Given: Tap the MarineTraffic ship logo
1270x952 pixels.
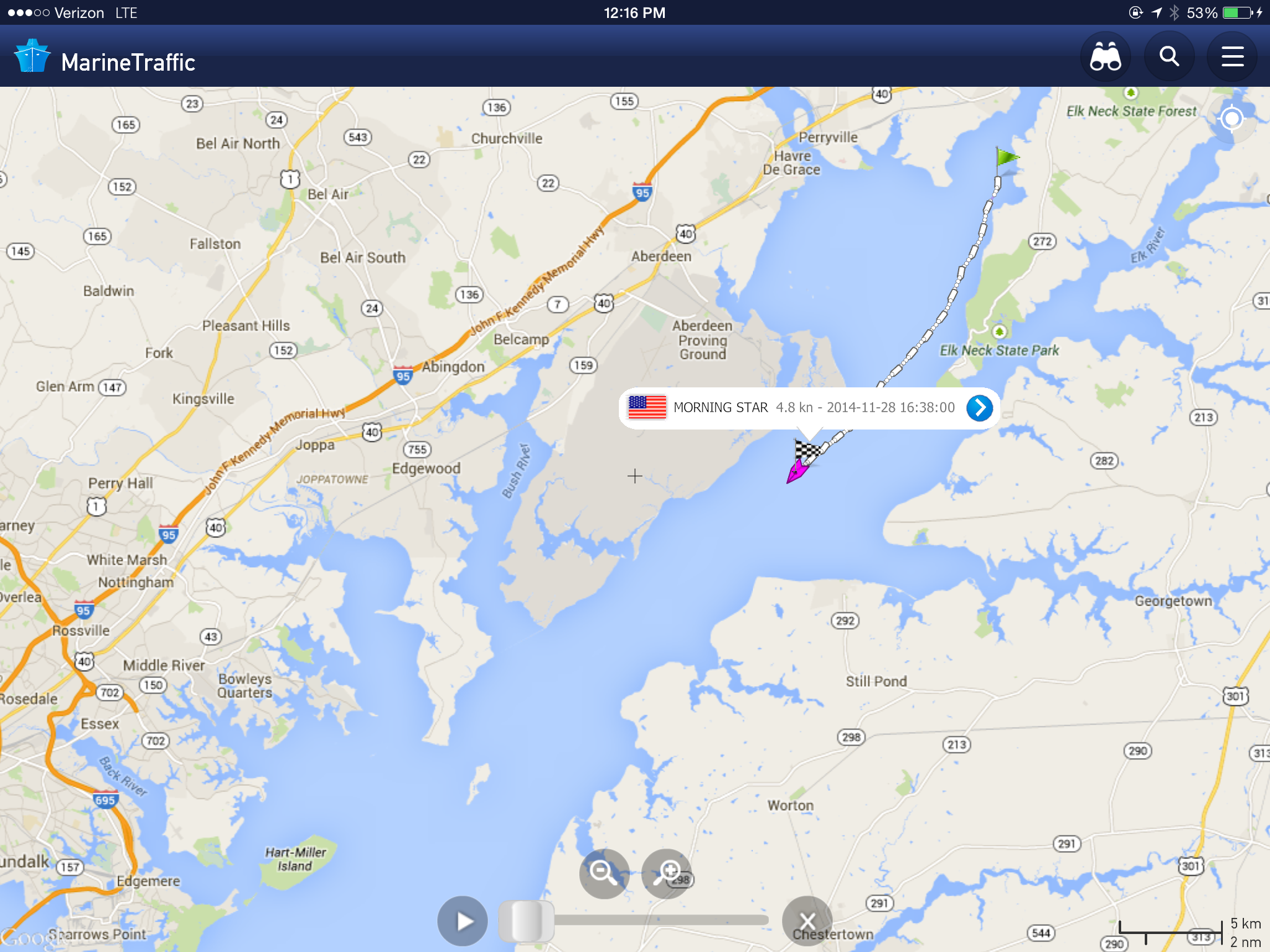Looking at the screenshot, I should pyautogui.click(x=32, y=56).
